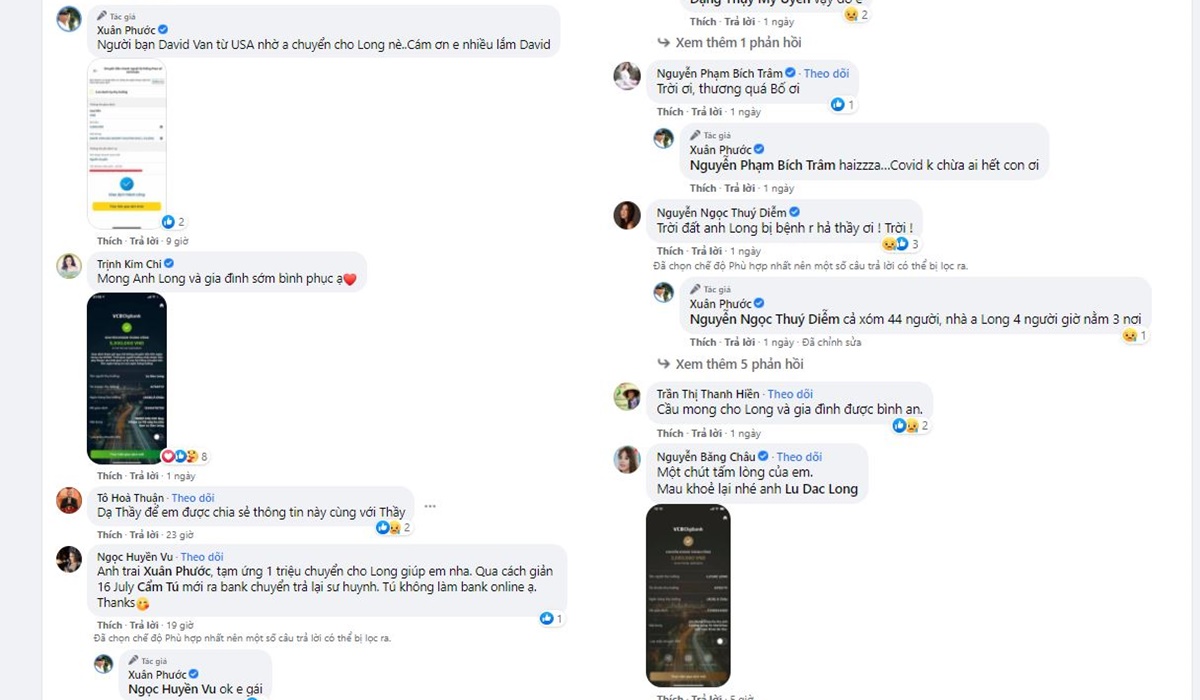The height and width of the screenshot is (700, 1200).
Task: Click Nguyễn Băng Châu's profile avatar
Action: tap(627, 459)
